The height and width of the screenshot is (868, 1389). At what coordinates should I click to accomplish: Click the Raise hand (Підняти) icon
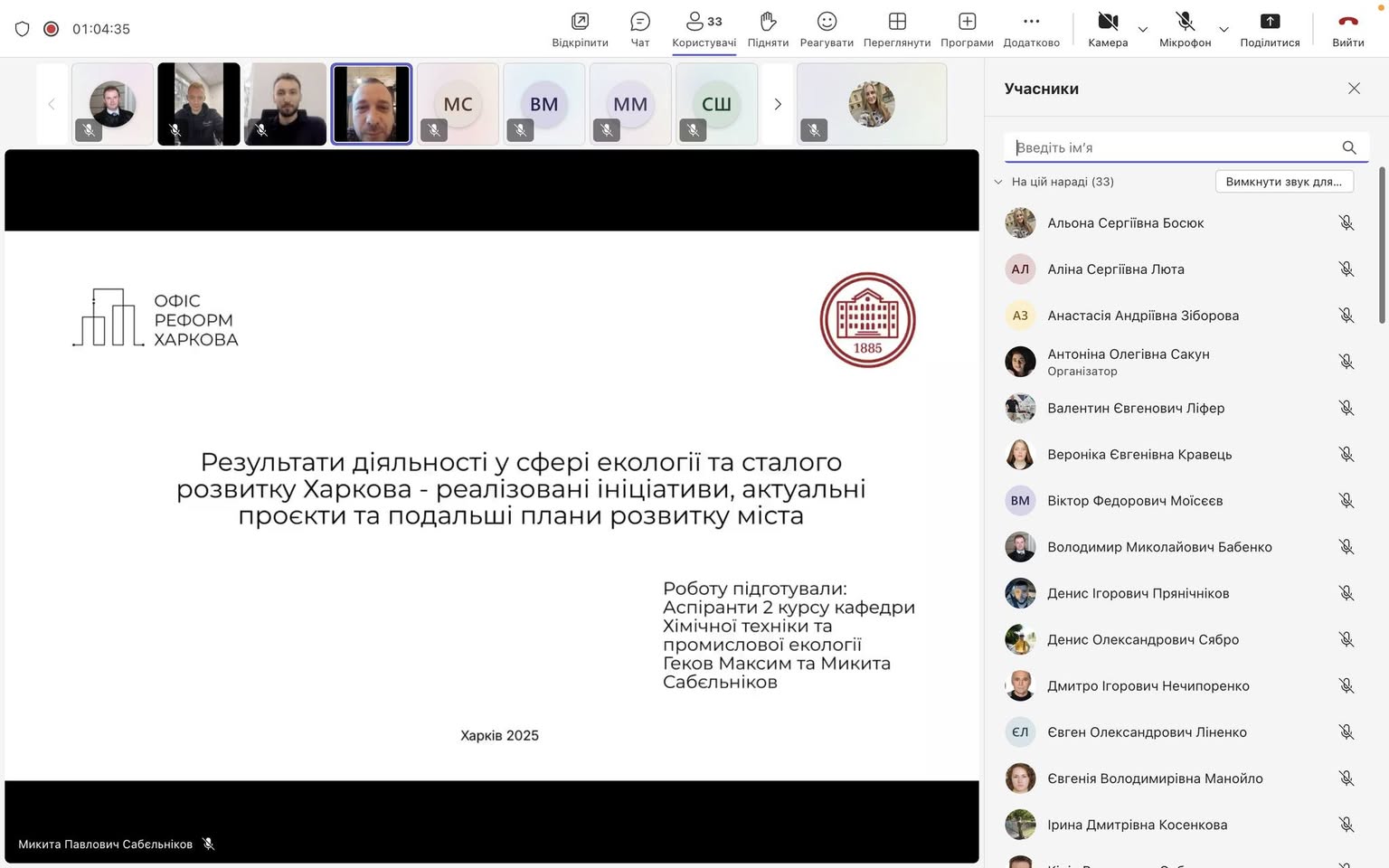tap(768, 22)
